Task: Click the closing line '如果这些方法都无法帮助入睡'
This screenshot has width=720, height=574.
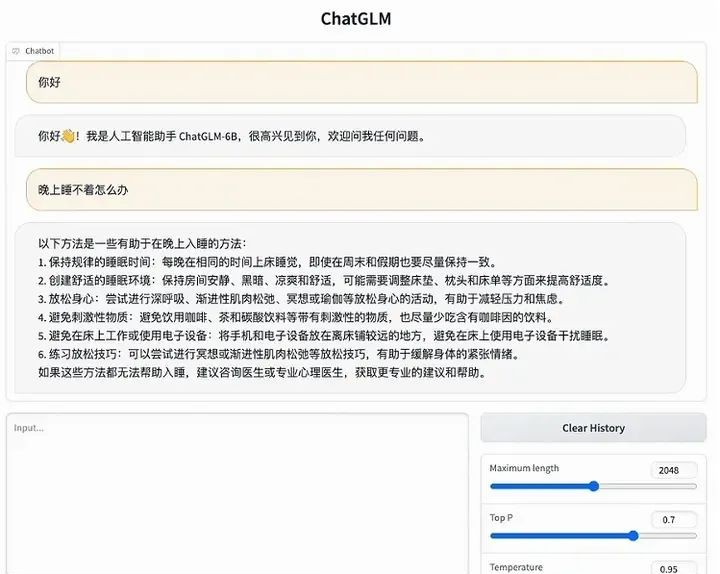Action: click(262, 372)
